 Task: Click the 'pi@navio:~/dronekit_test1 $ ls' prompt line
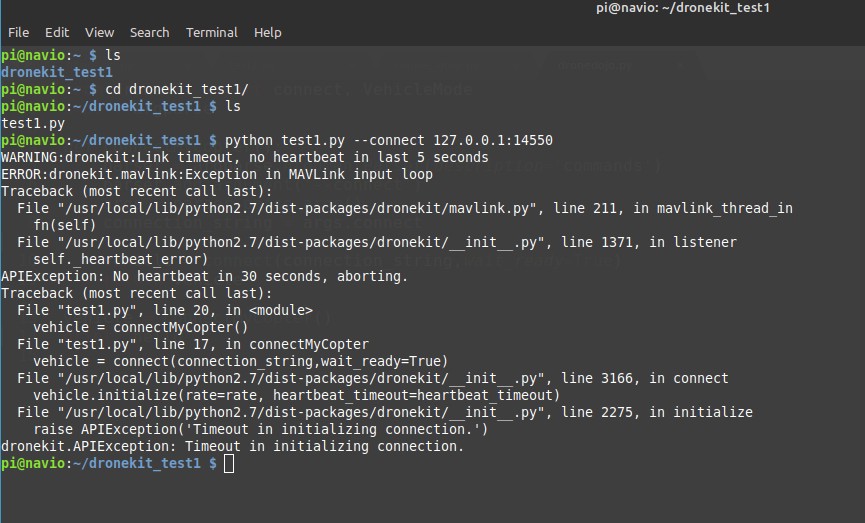pos(121,106)
